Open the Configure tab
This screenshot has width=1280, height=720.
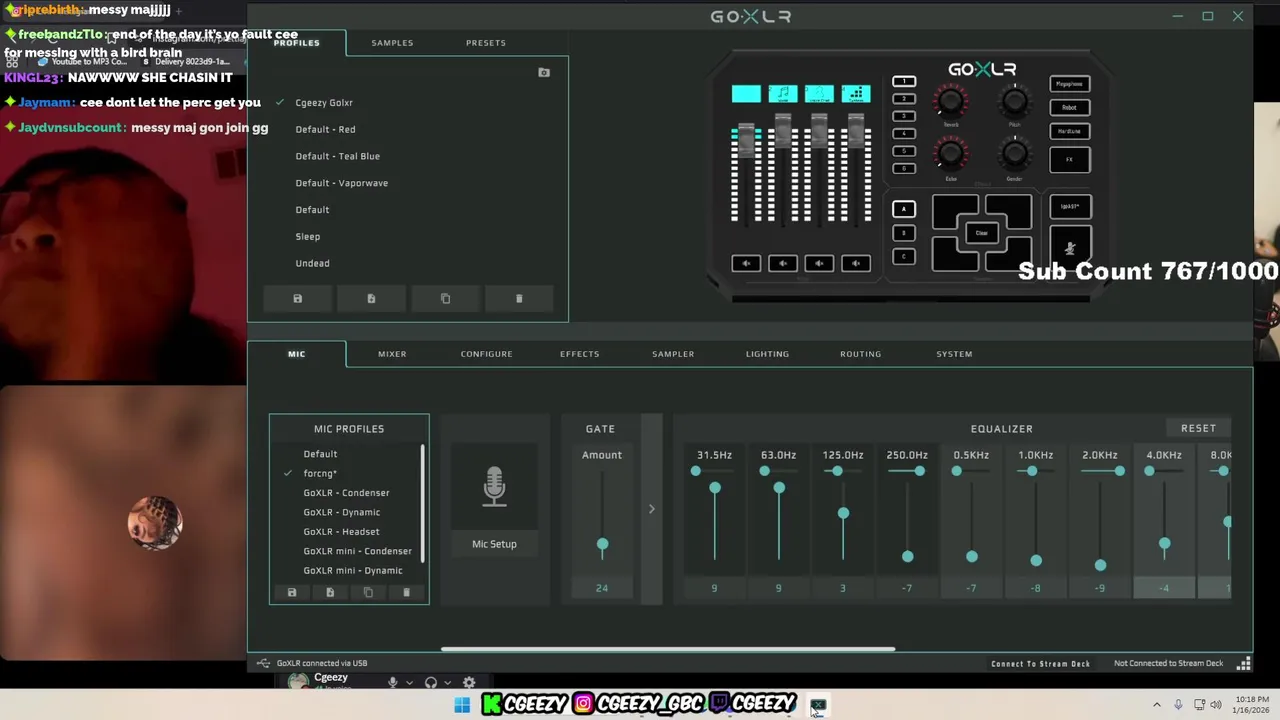click(x=486, y=354)
